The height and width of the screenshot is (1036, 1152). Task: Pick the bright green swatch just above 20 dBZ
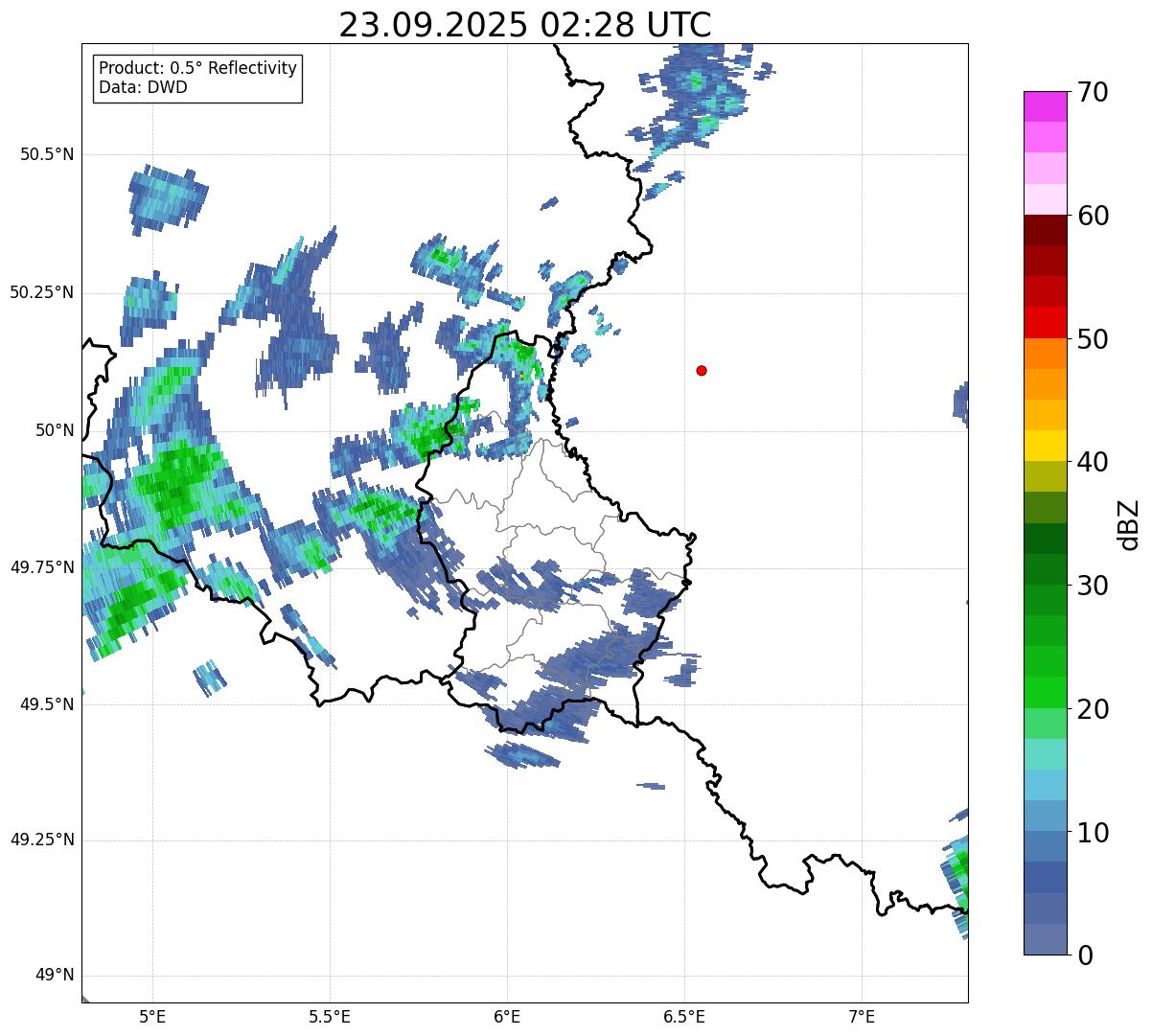(1046, 693)
